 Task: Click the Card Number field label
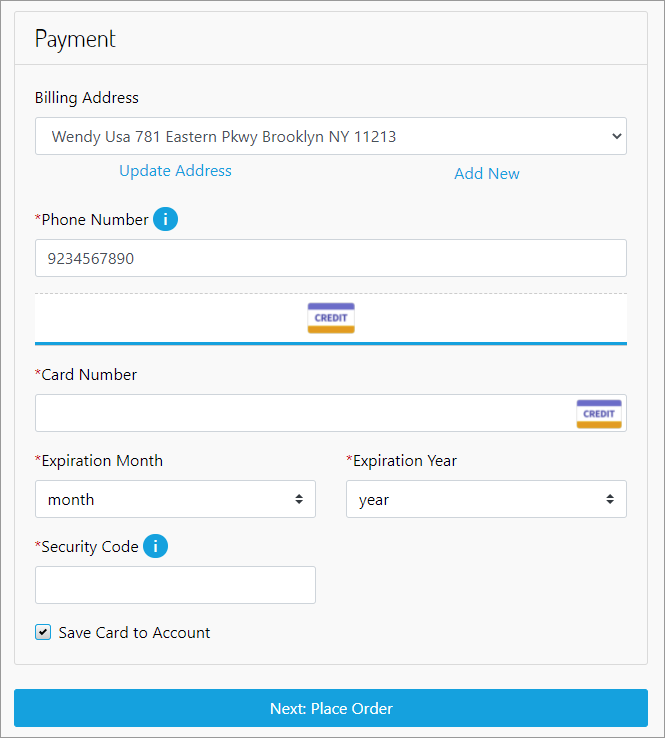[x=89, y=375]
